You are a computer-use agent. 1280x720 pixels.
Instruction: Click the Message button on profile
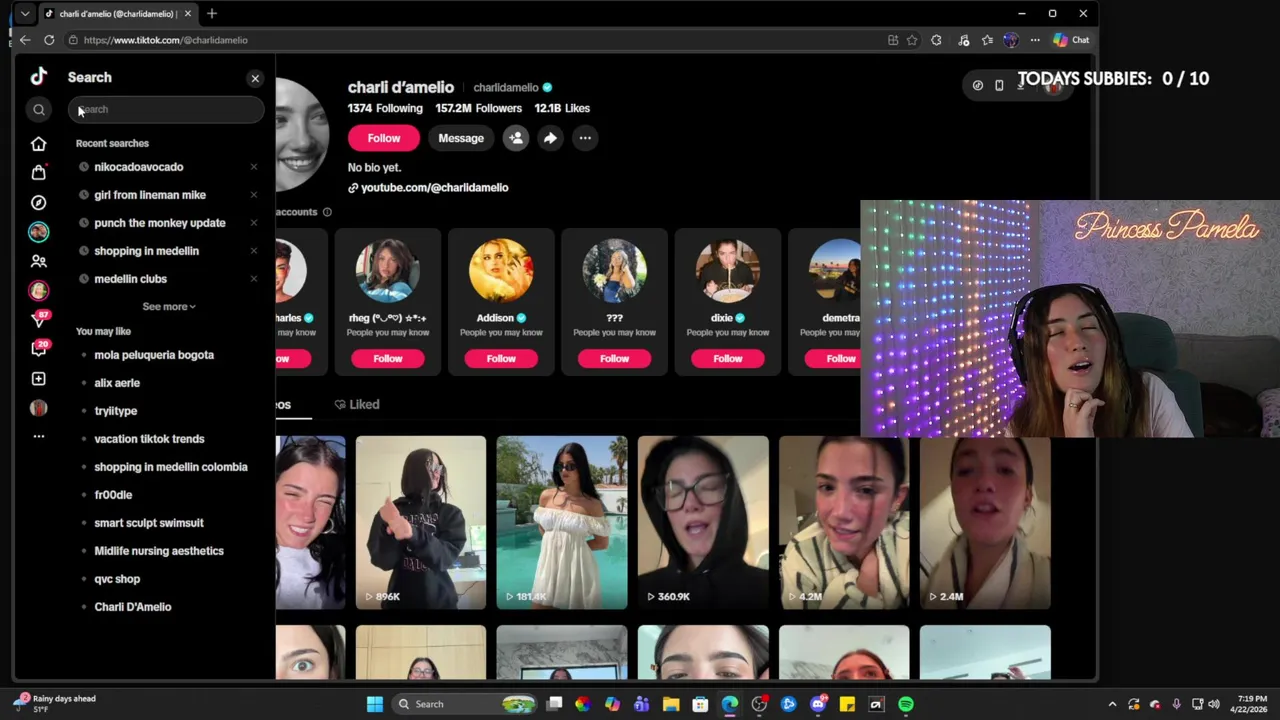tap(461, 138)
